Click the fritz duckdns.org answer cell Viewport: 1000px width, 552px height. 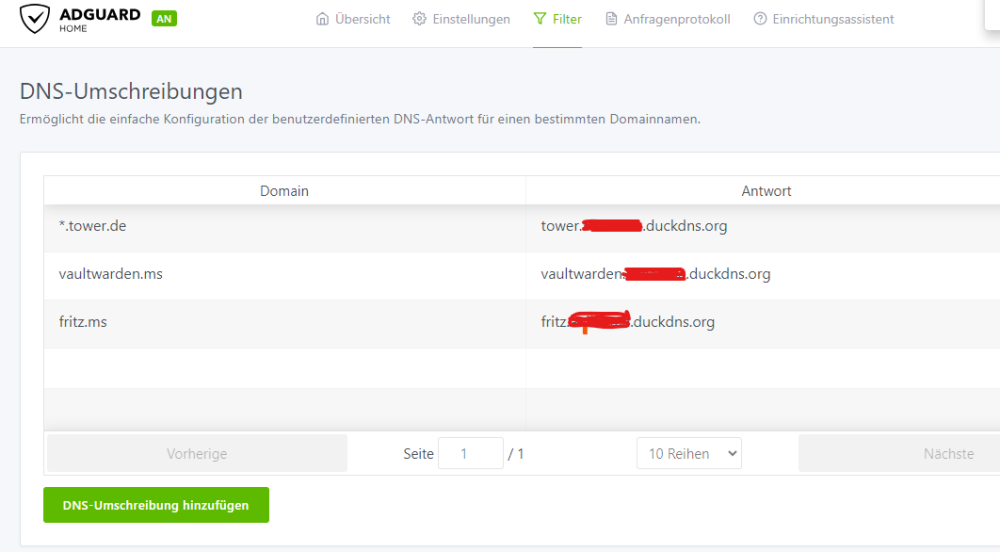pos(763,322)
